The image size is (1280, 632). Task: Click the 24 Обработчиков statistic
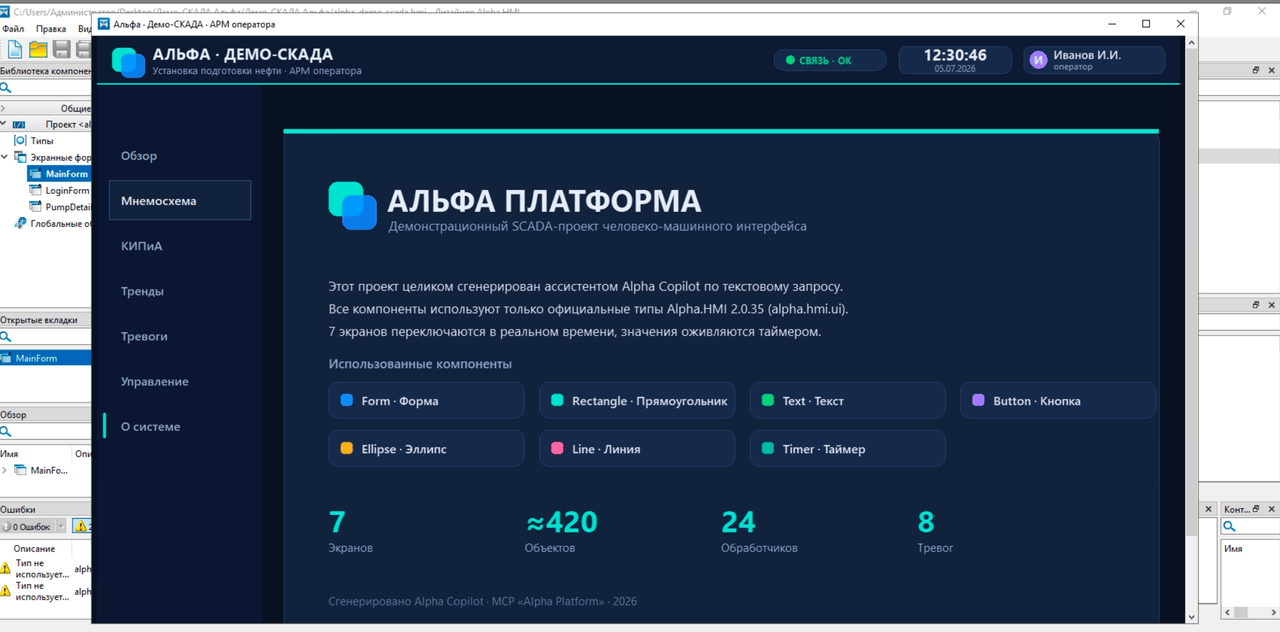click(759, 531)
